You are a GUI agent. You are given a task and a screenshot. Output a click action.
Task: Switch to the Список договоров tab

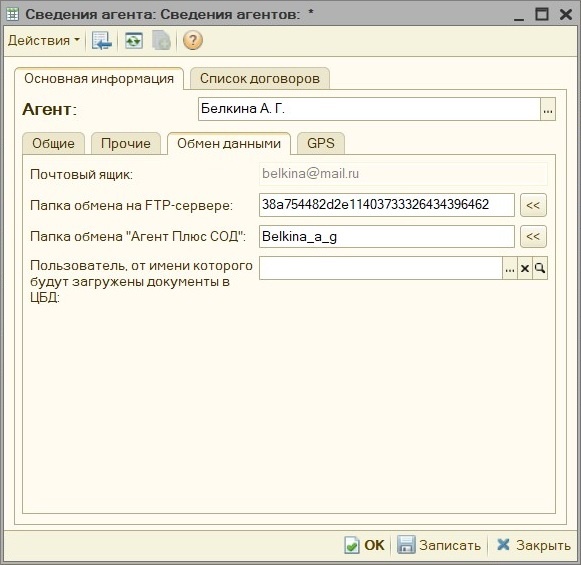tap(260, 79)
